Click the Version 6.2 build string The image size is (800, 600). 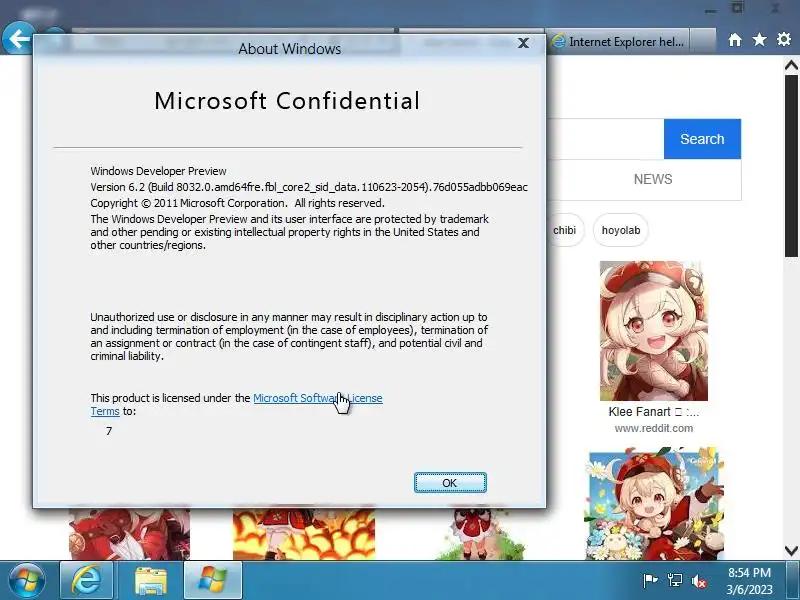[309, 187]
